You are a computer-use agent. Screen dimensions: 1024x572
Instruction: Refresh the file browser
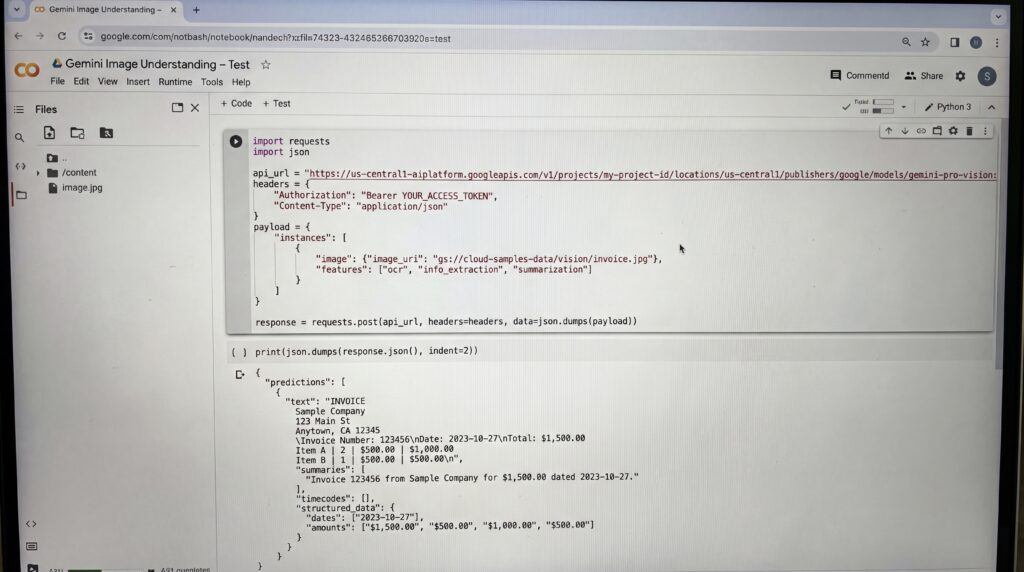(x=77, y=133)
